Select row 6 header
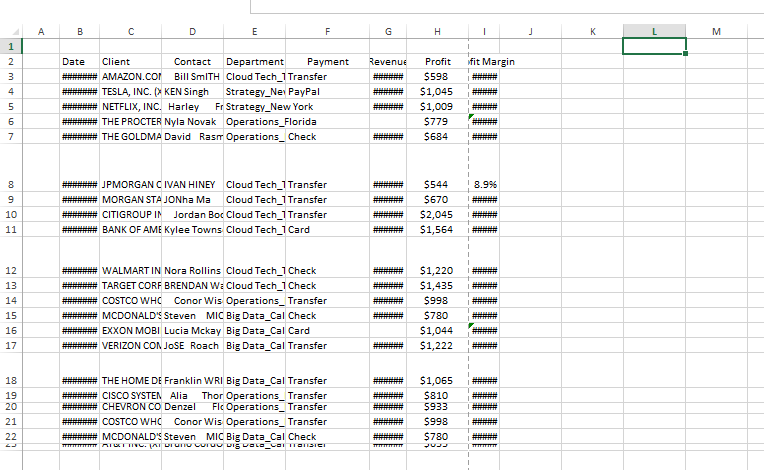Viewport: 764px width, 470px height. click(11, 122)
